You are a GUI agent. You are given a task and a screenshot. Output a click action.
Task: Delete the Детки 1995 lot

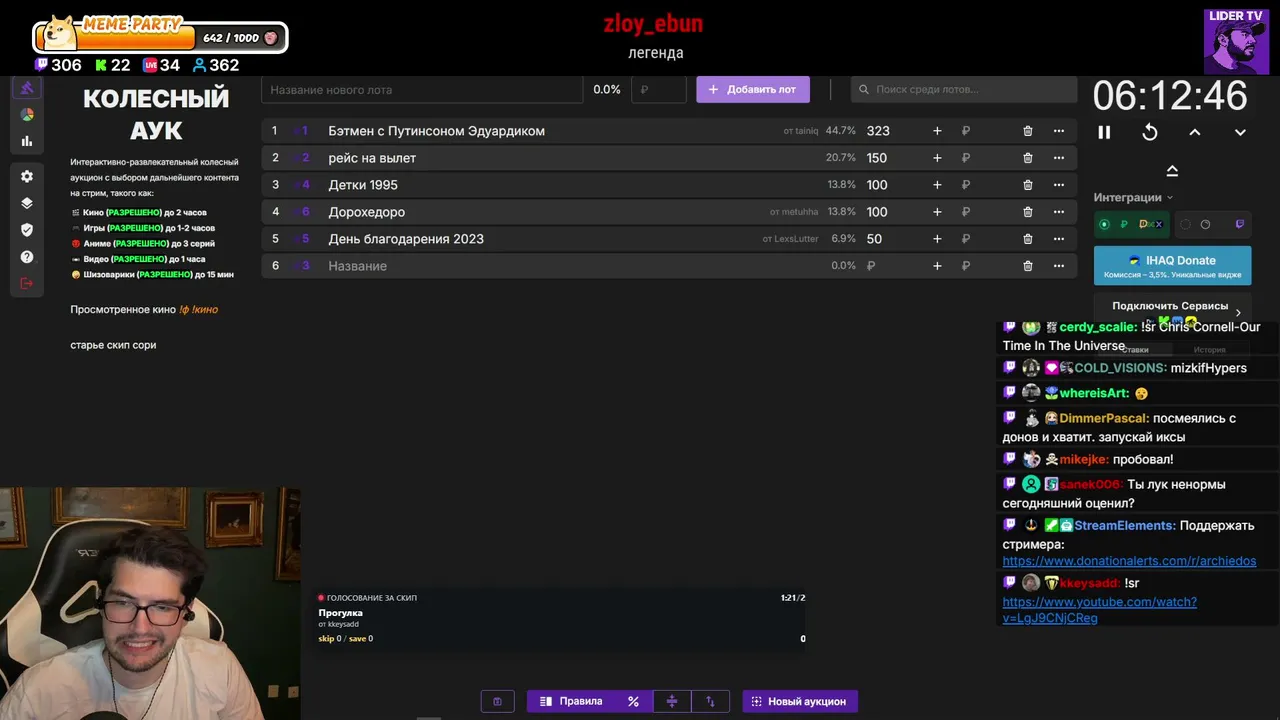[x=1027, y=185]
